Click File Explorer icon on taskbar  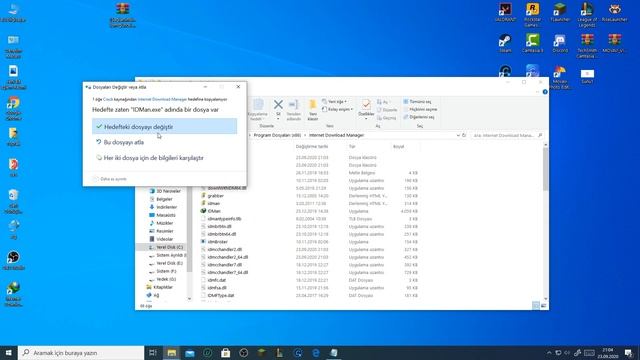pyautogui.click(x=171, y=353)
